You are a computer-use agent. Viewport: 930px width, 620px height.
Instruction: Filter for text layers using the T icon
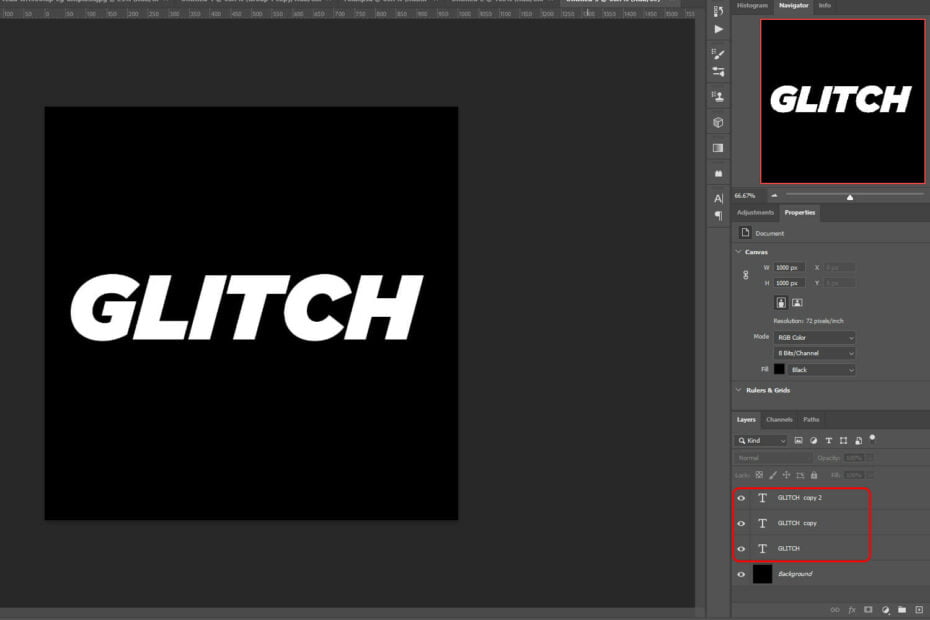(829, 441)
